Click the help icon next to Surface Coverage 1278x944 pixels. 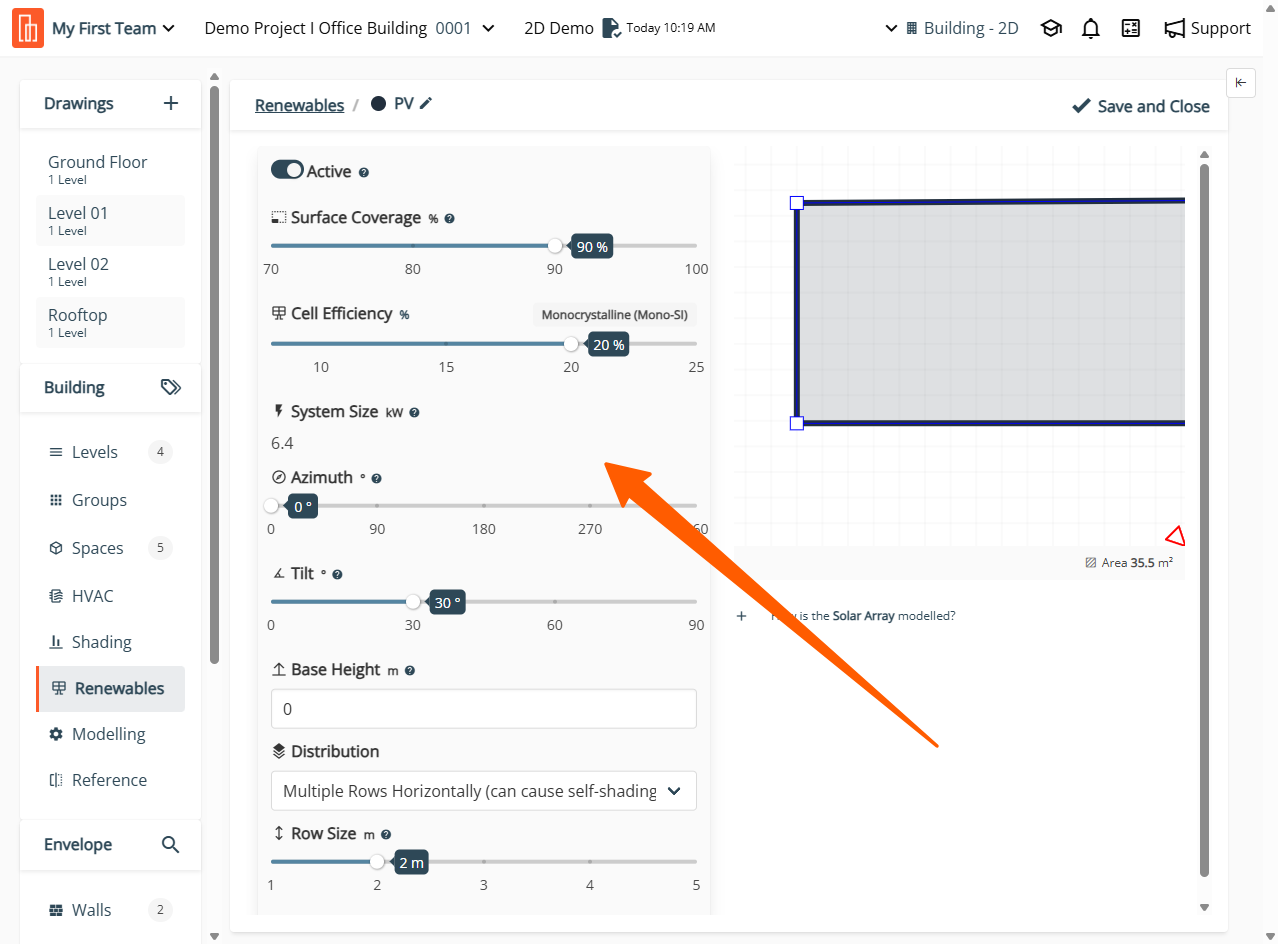pos(450,218)
